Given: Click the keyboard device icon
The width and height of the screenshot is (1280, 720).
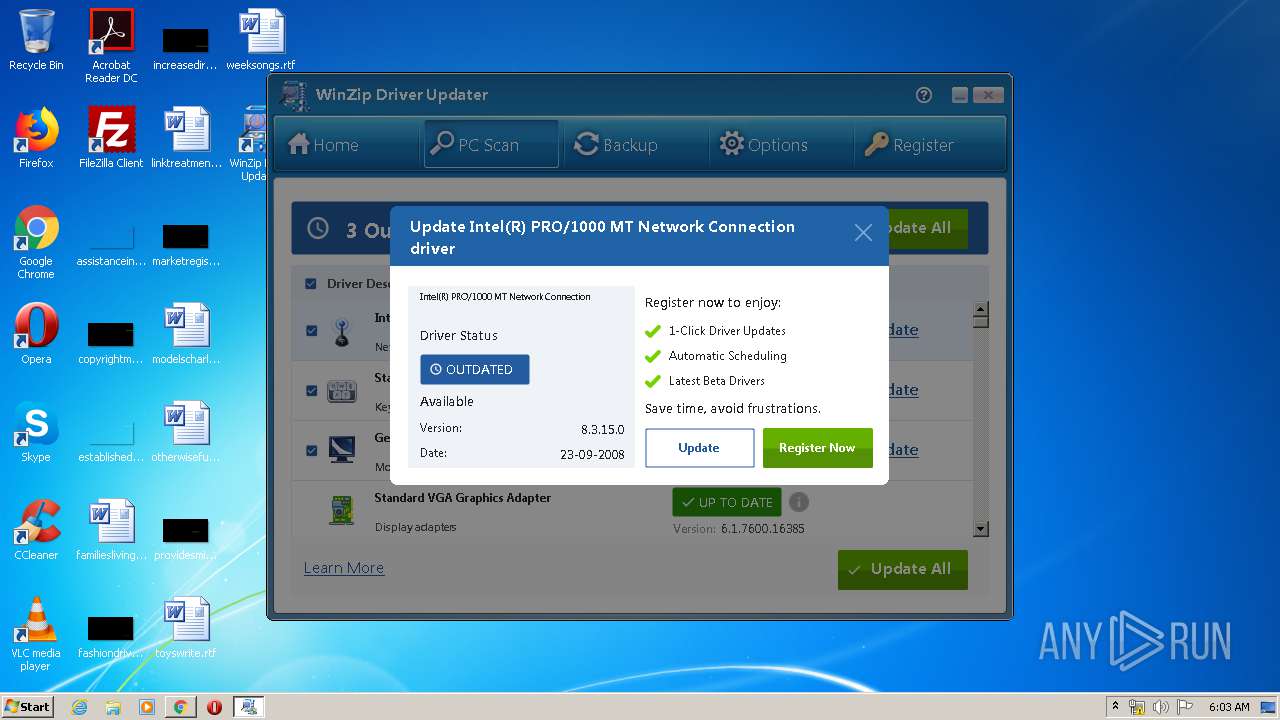Looking at the screenshot, I should [x=341, y=391].
